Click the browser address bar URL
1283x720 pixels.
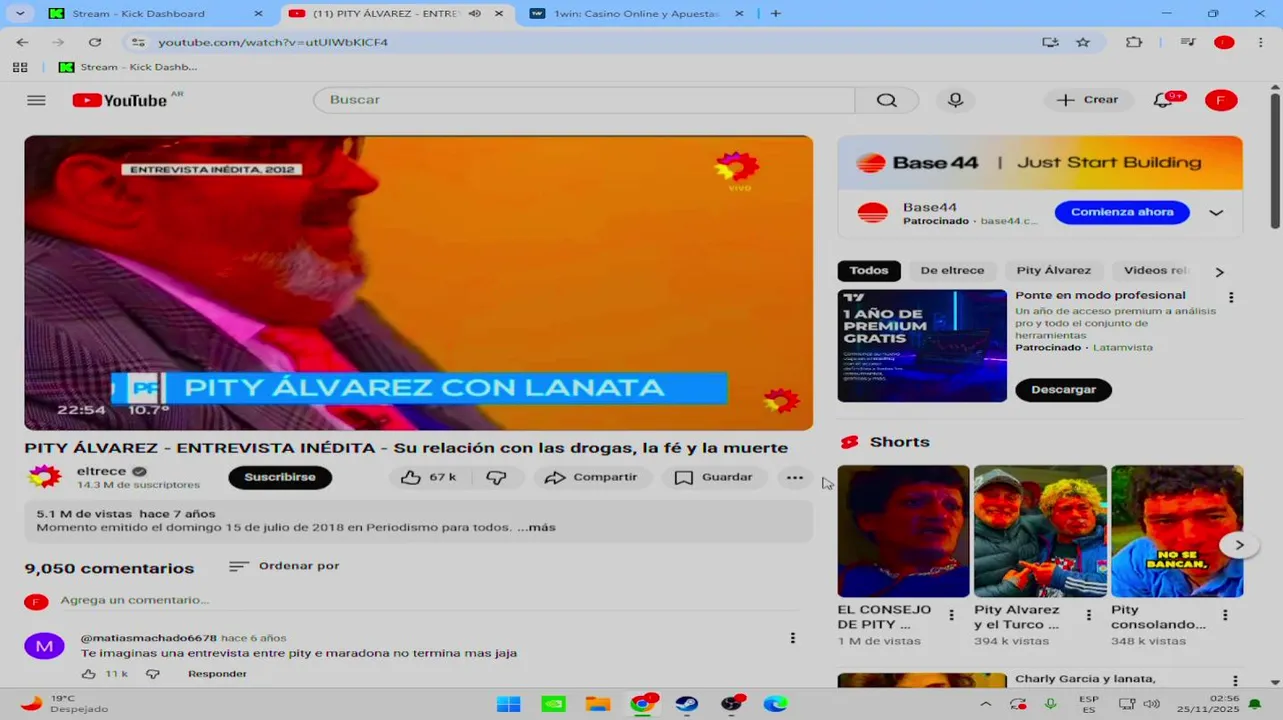[x=273, y=42]
